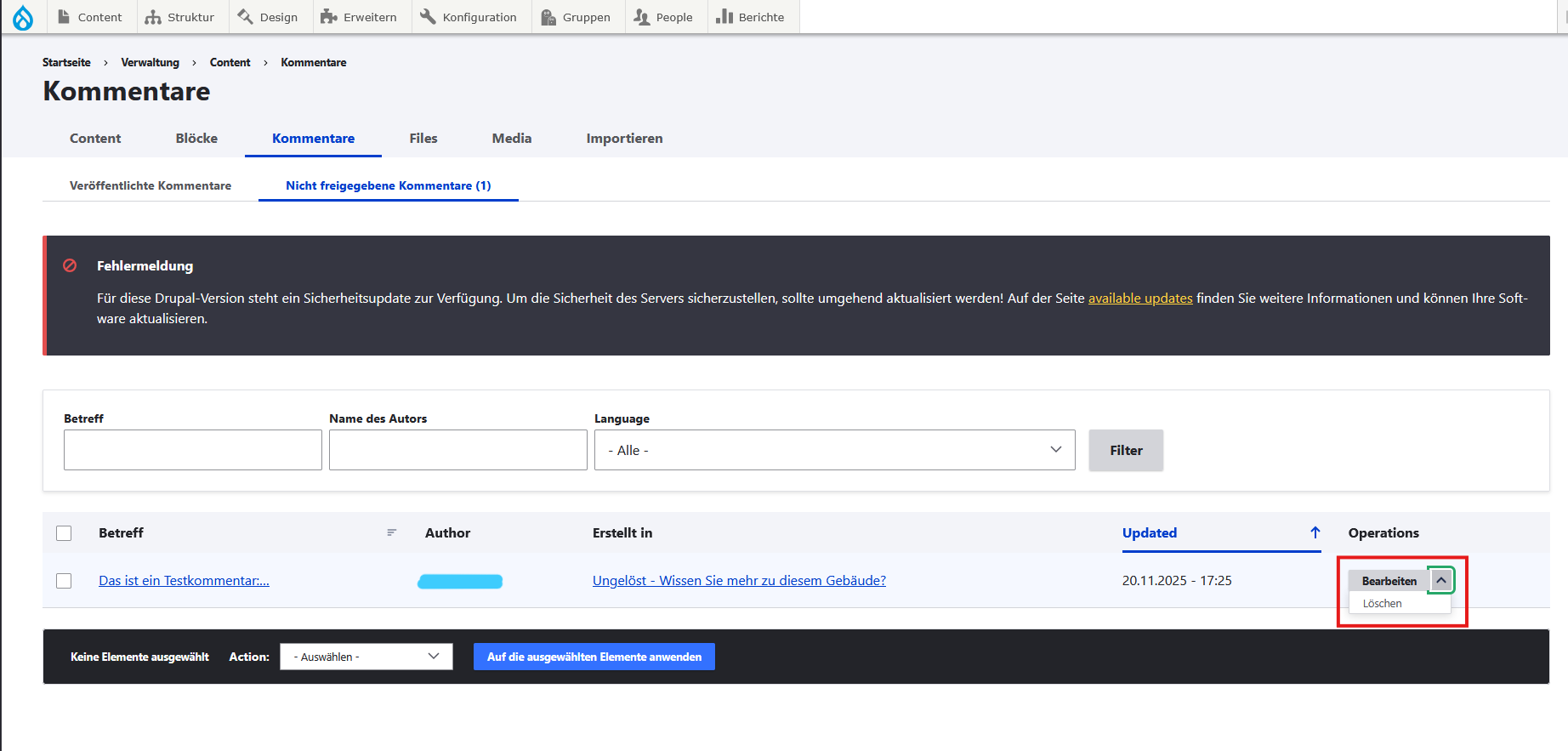Open the Drupal home logo icon
The height and width of the screenshot is (751, 1568).
(23, 17)
